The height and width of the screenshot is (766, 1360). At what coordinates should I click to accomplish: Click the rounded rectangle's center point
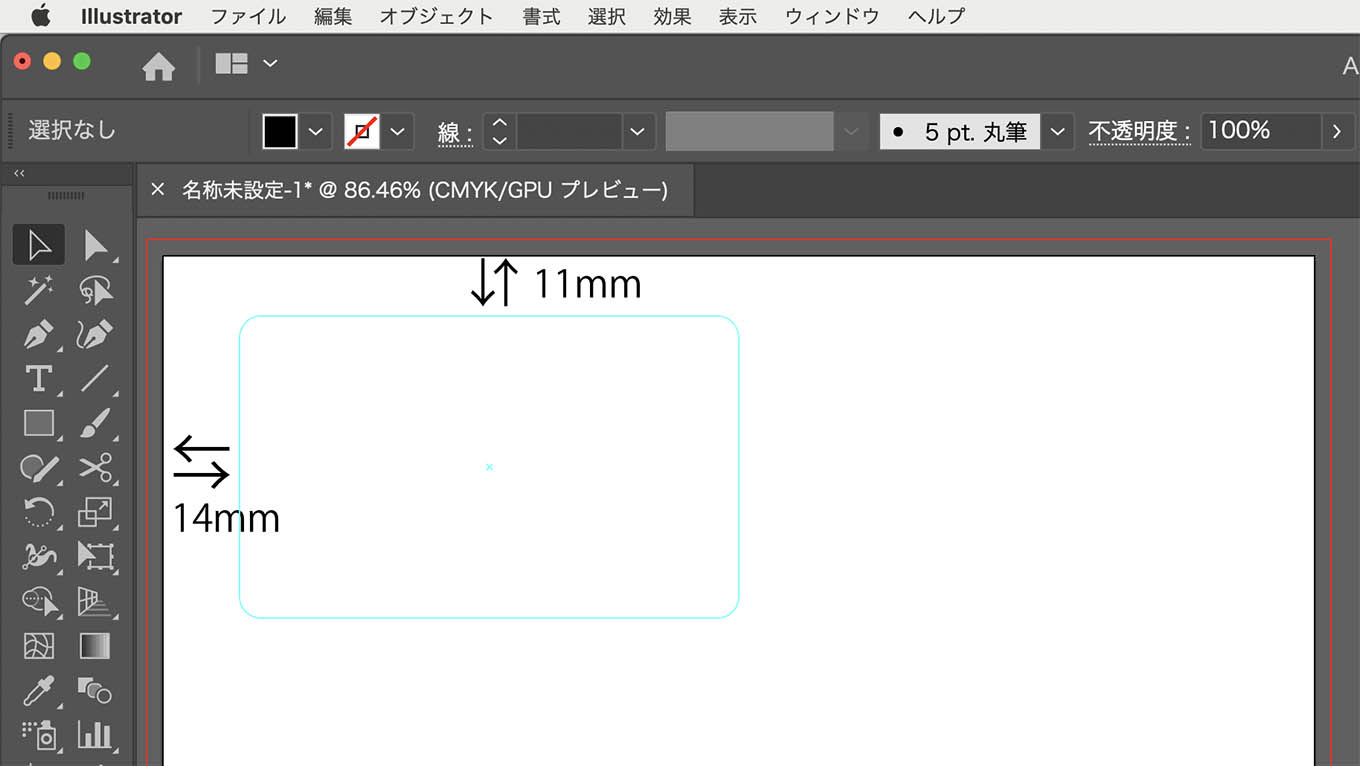489,467
